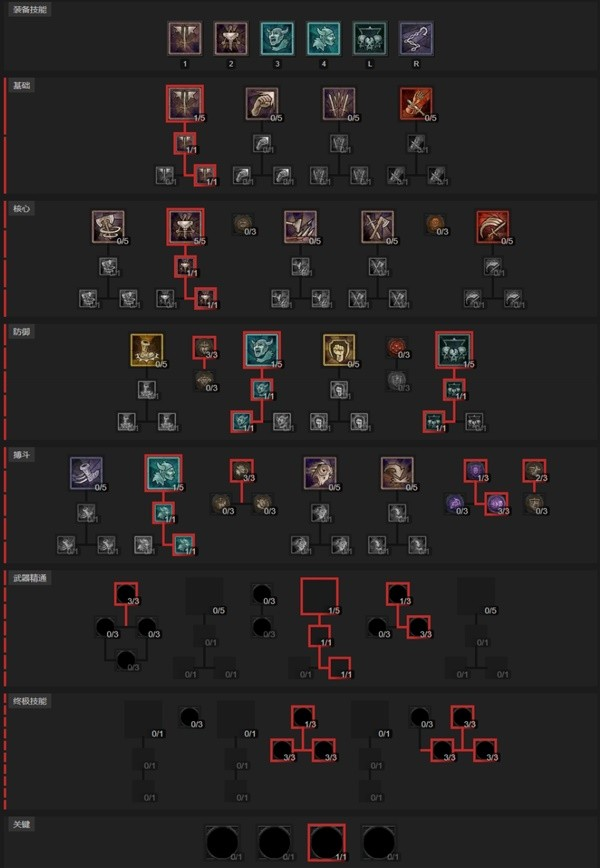Click the red slash skill in 核心
600x868 pixels.
point(493,227)
